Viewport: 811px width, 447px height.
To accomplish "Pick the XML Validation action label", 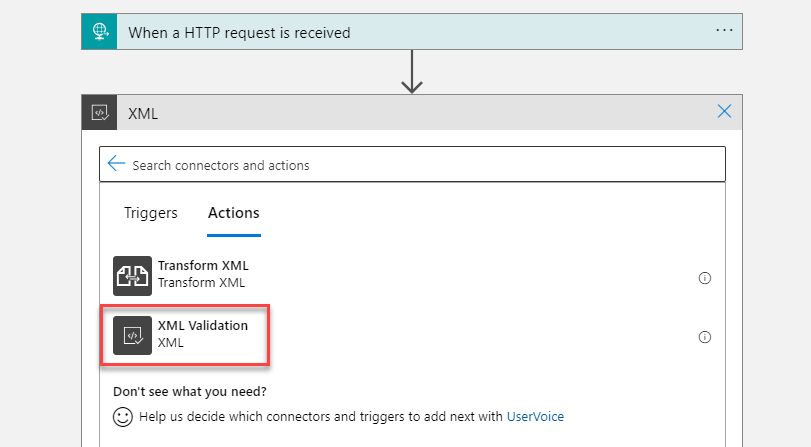I will [203, 326].
